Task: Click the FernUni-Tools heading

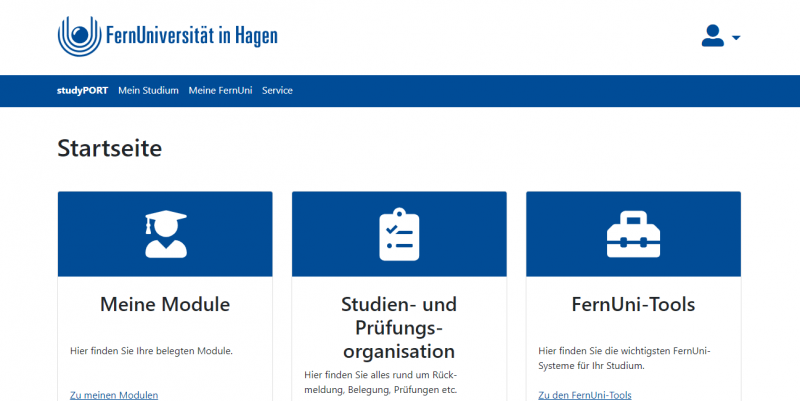Action: coord(633,304)
